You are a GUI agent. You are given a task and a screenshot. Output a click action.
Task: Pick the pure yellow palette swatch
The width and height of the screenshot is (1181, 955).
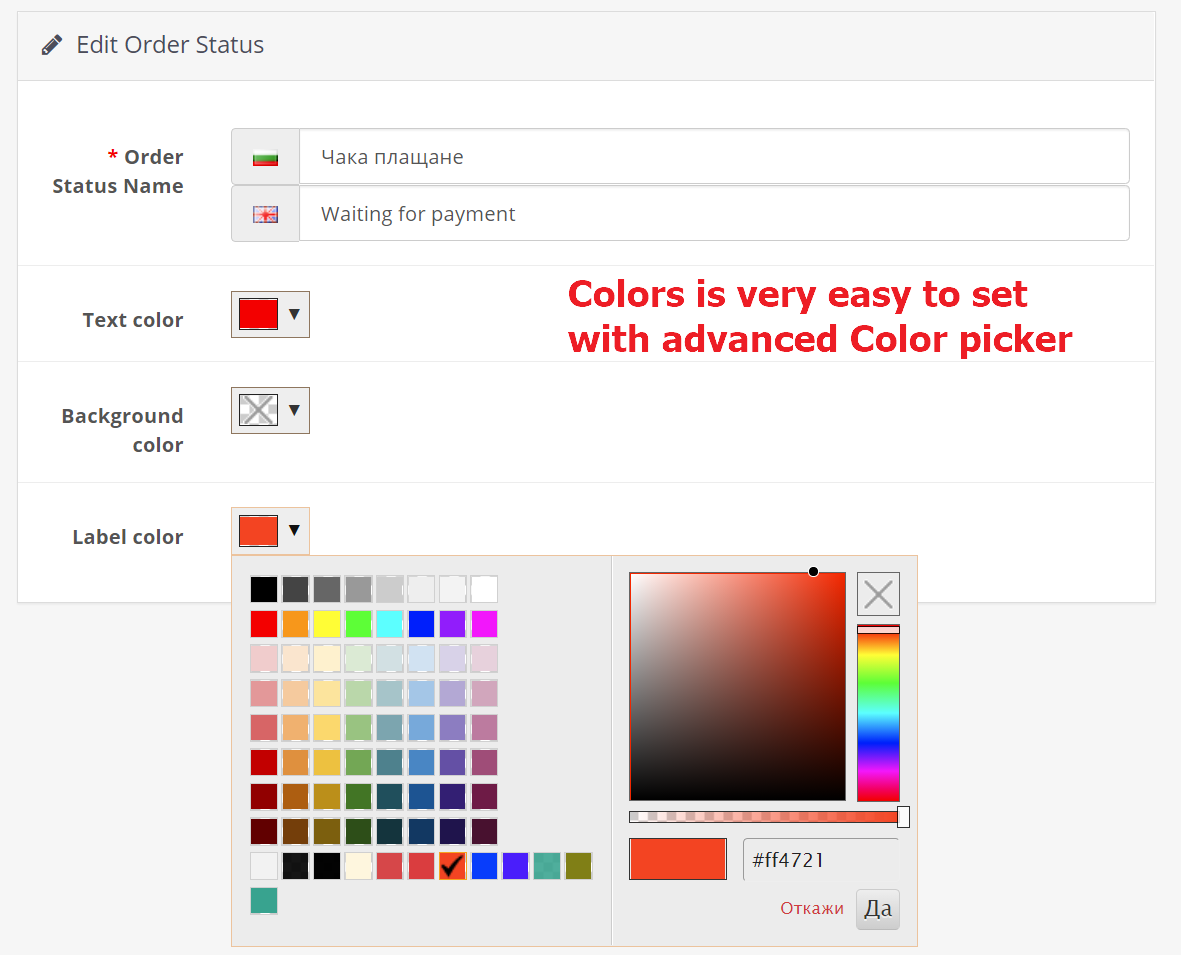point(327,624)
